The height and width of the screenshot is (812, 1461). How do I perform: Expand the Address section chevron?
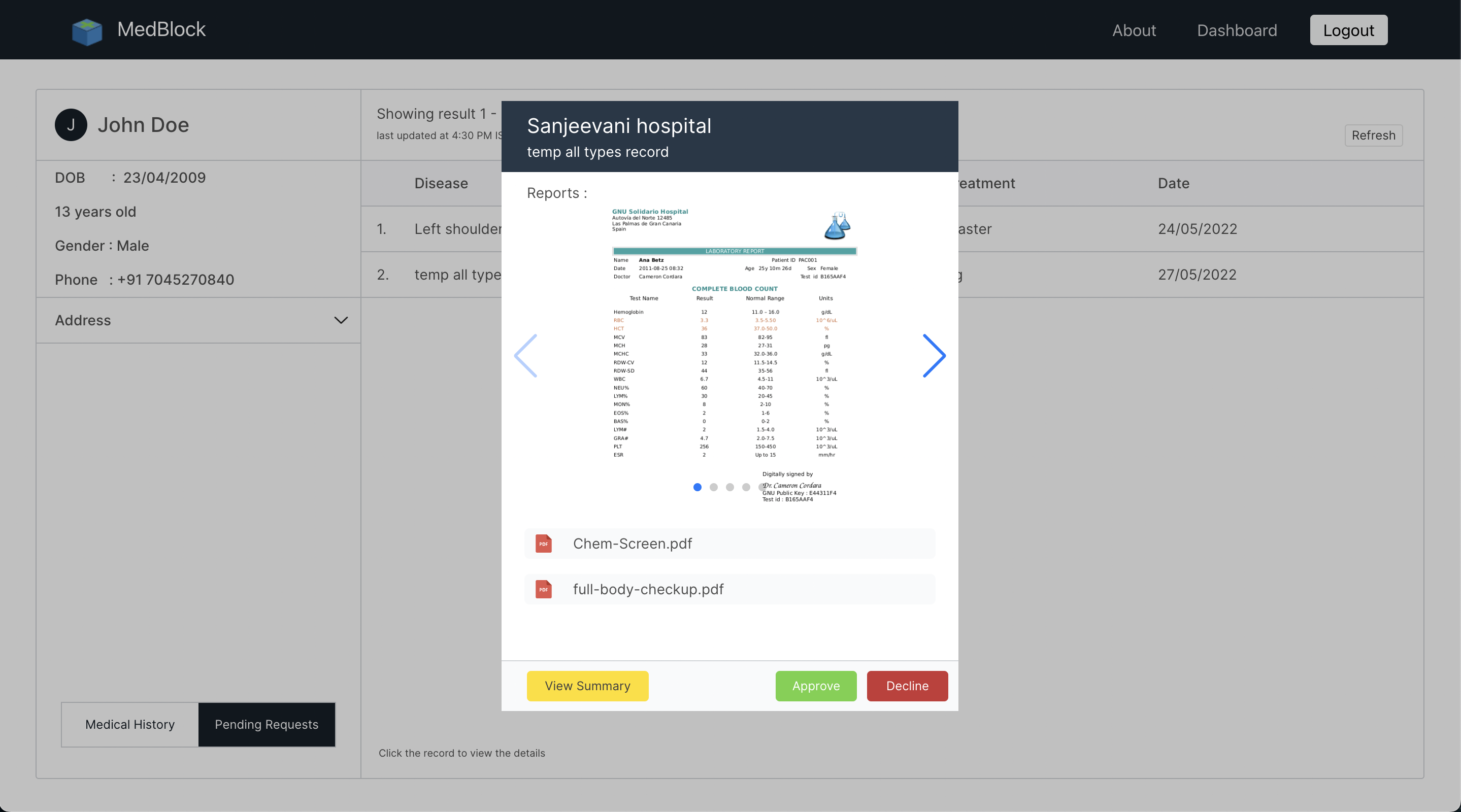tap(340, 320)
